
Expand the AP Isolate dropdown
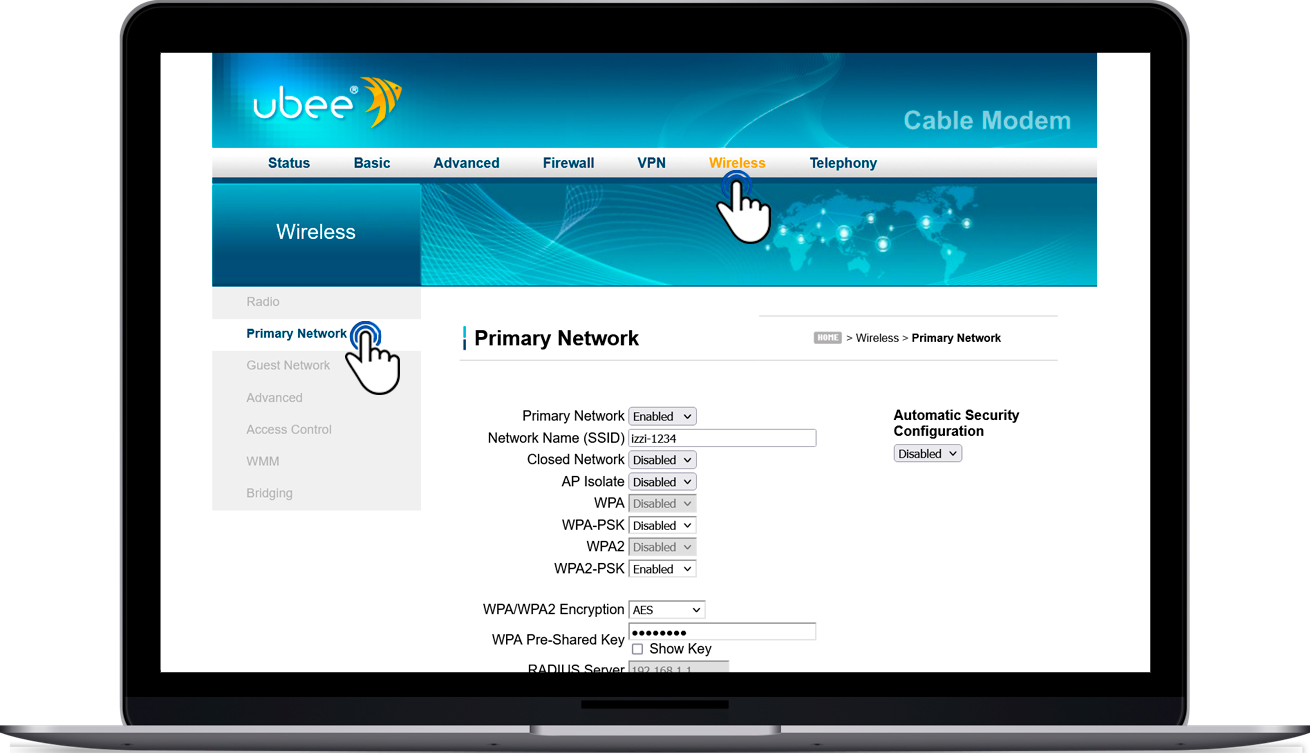tap(662, 482)
